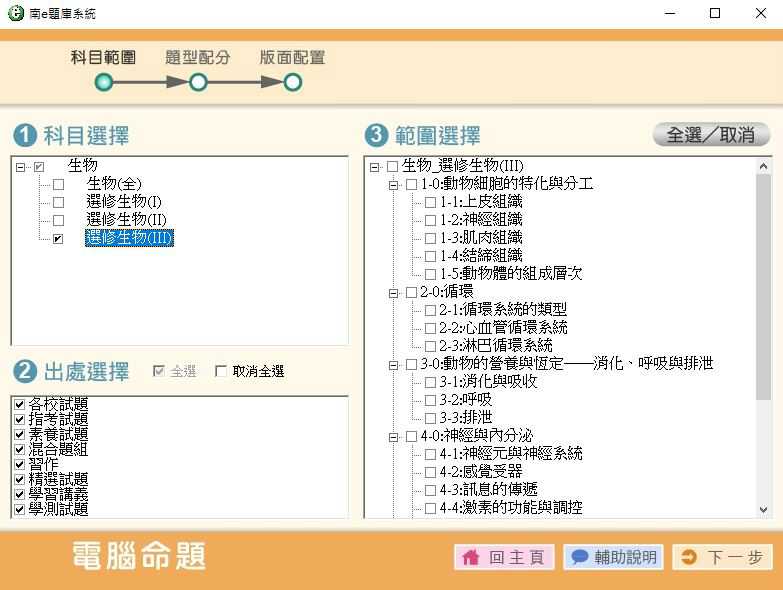
Task: Check the 生物(全) checkbox
Action: point(58,185)
